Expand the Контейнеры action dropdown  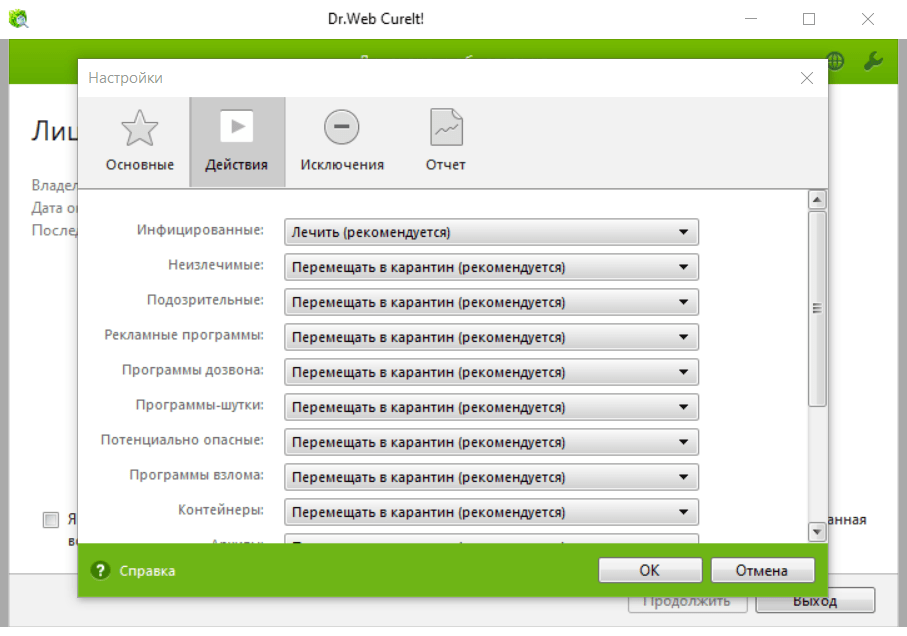(x=491, y=512)
